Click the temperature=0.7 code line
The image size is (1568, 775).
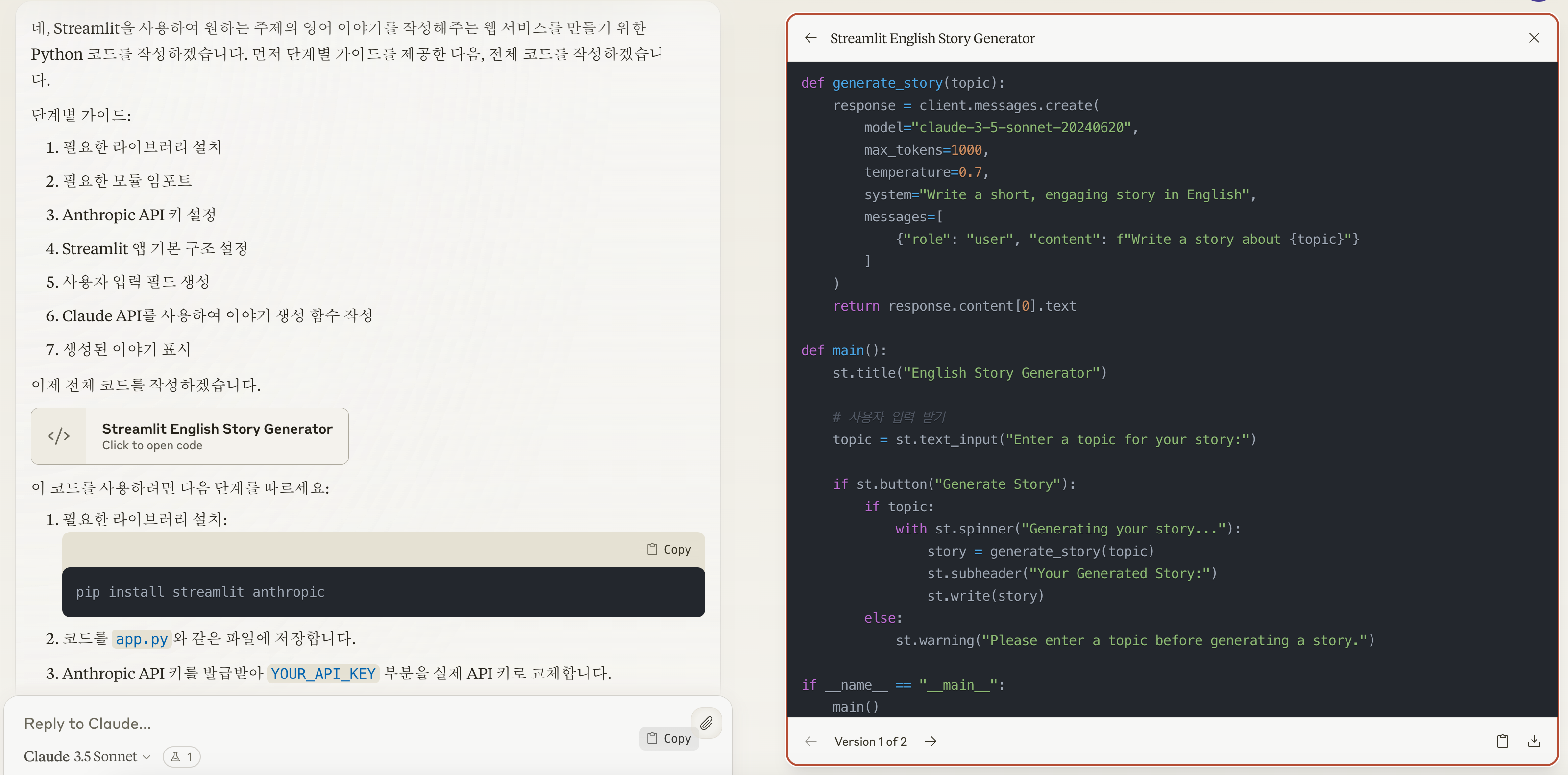point(926,172)
